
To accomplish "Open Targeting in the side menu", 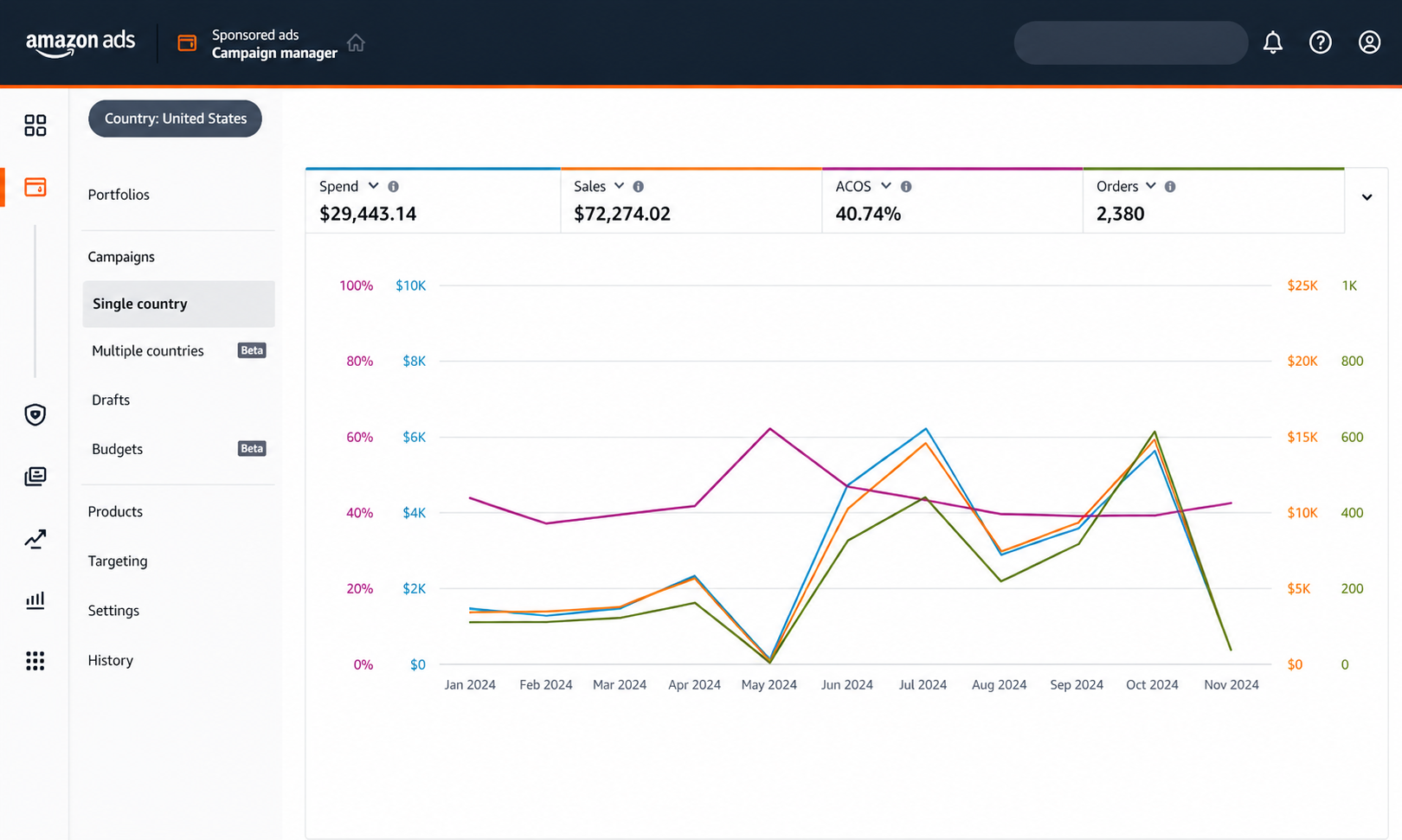I will click(118, 561).
